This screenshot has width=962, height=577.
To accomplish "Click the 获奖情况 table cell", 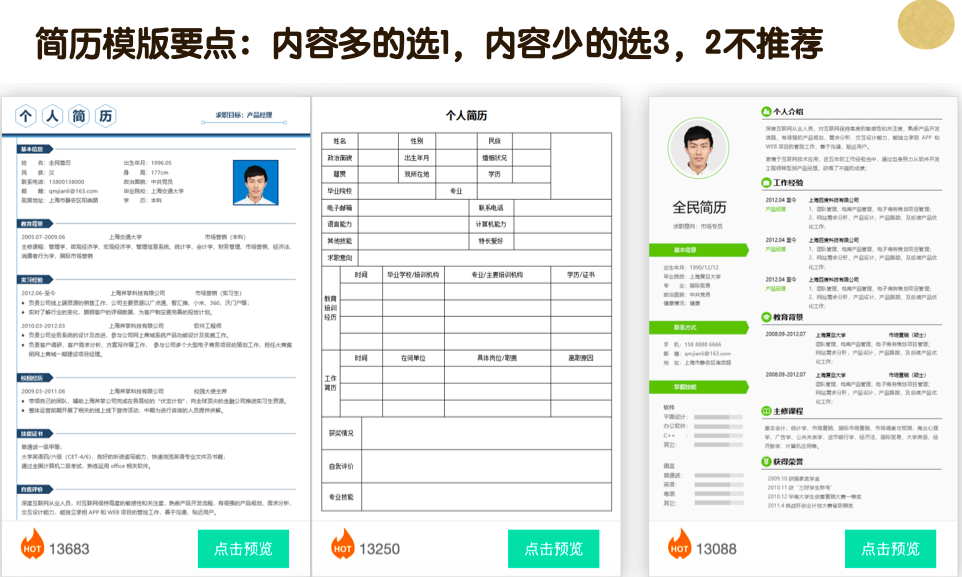I will (x=341, y=433).
